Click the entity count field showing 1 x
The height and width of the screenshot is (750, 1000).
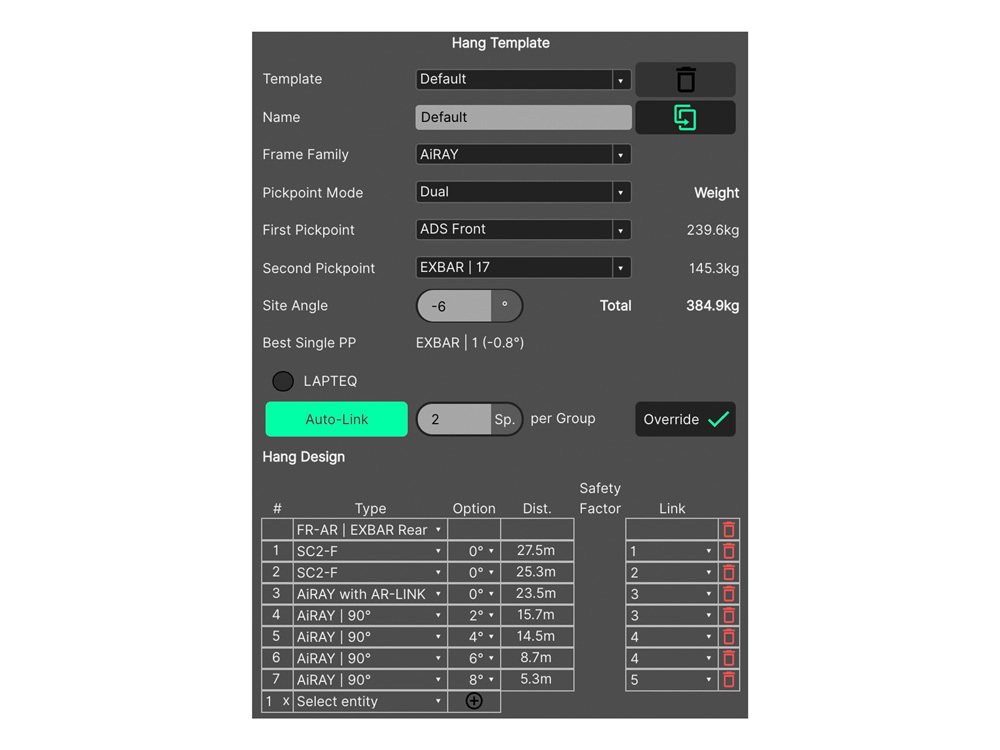(277, 702)
